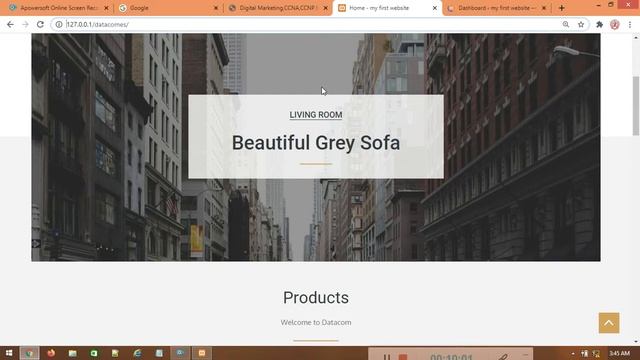Screen dimensions: 640x360
Task: Open a new browser tab
Action: pos(562,8)
